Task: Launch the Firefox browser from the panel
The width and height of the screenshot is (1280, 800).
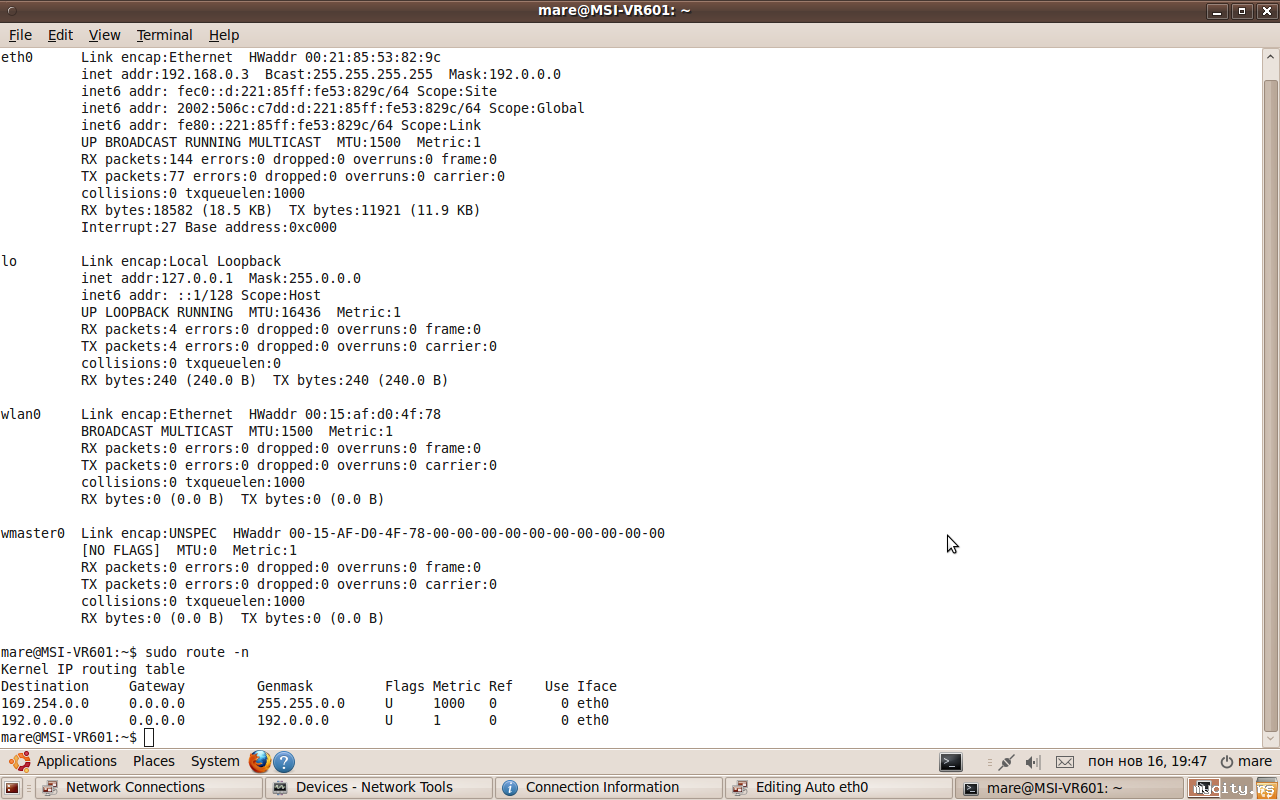Action: click(260, 761)
